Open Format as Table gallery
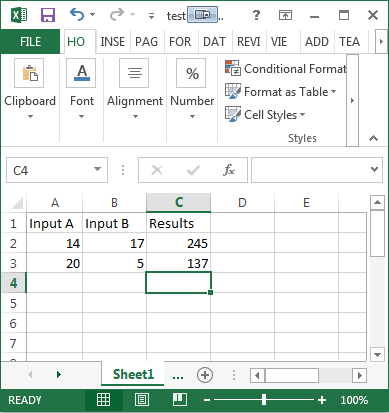 click(x=281, y=92)
